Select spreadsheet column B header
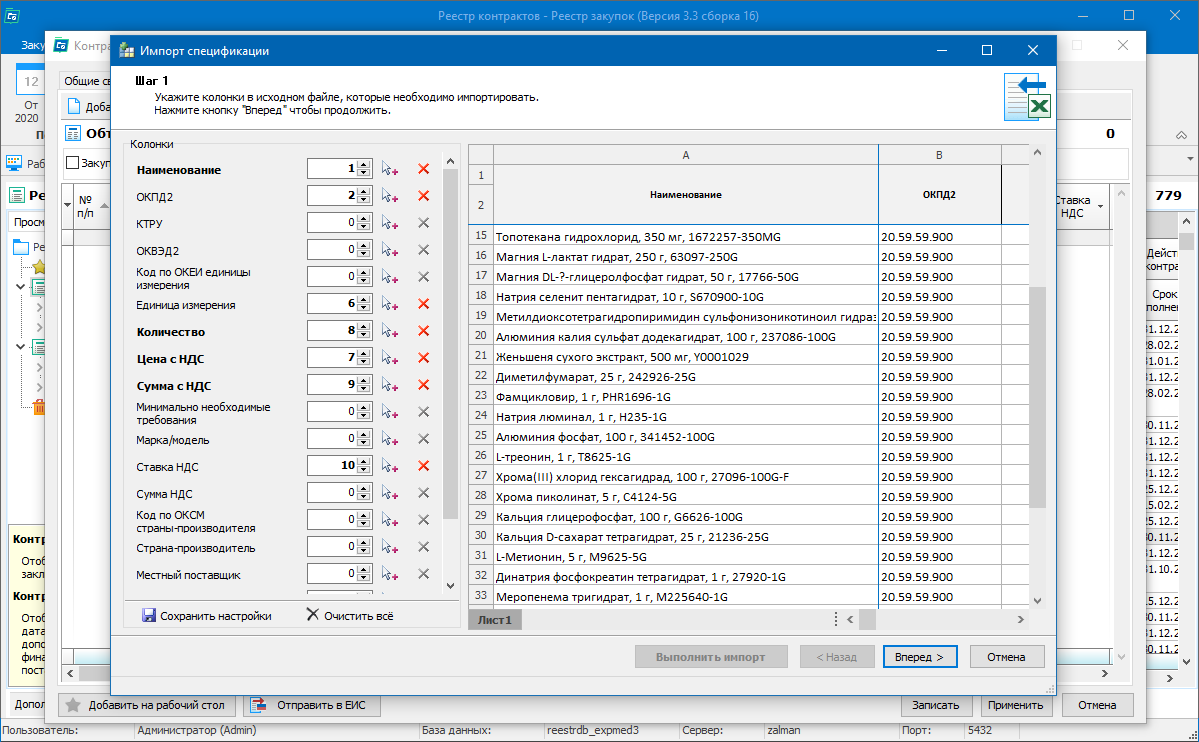Viewport: 1199px width, 742px height. 939,155
